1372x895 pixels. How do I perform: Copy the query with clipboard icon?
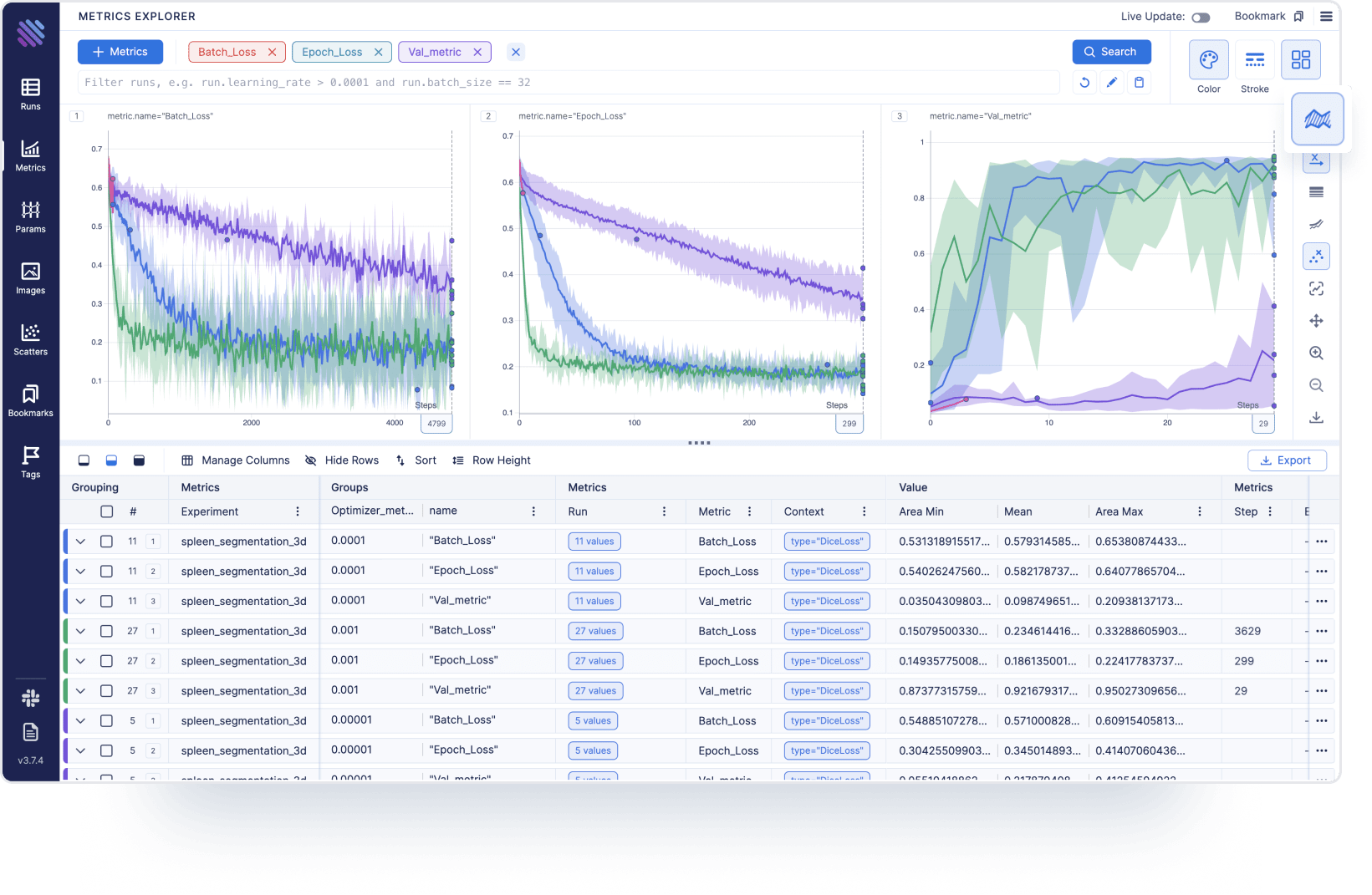[1139, 82]
